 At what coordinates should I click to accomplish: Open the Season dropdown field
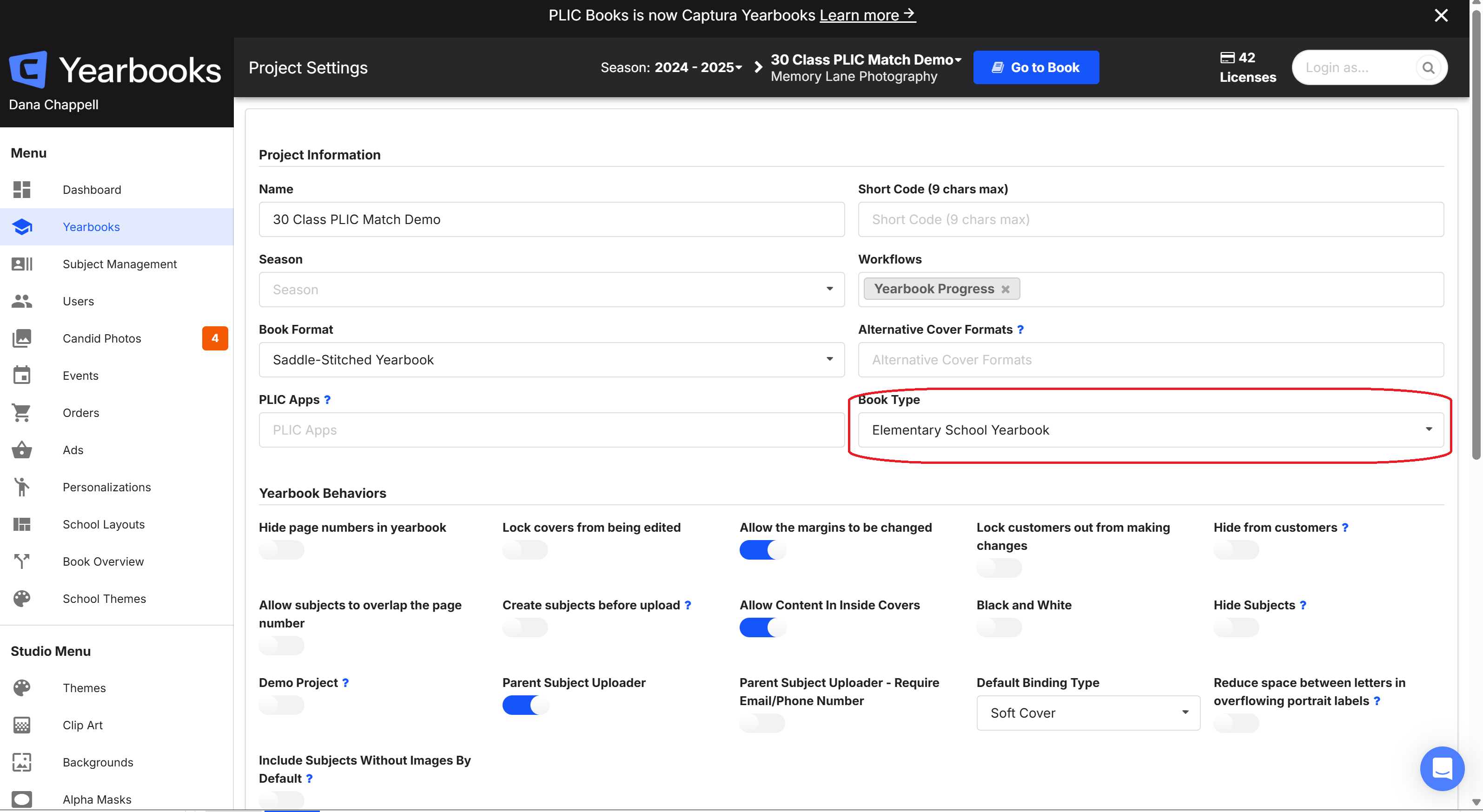tap(551, 290)
